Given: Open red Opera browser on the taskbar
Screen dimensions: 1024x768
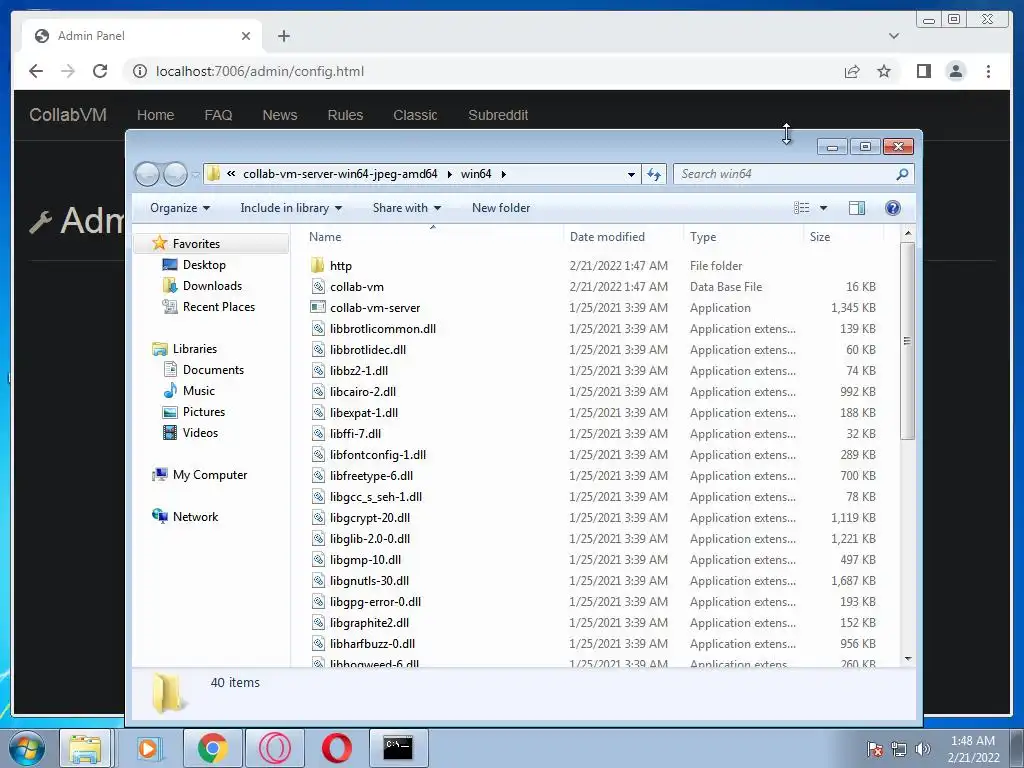Looking at the screenshot, I should coord(336,748).
